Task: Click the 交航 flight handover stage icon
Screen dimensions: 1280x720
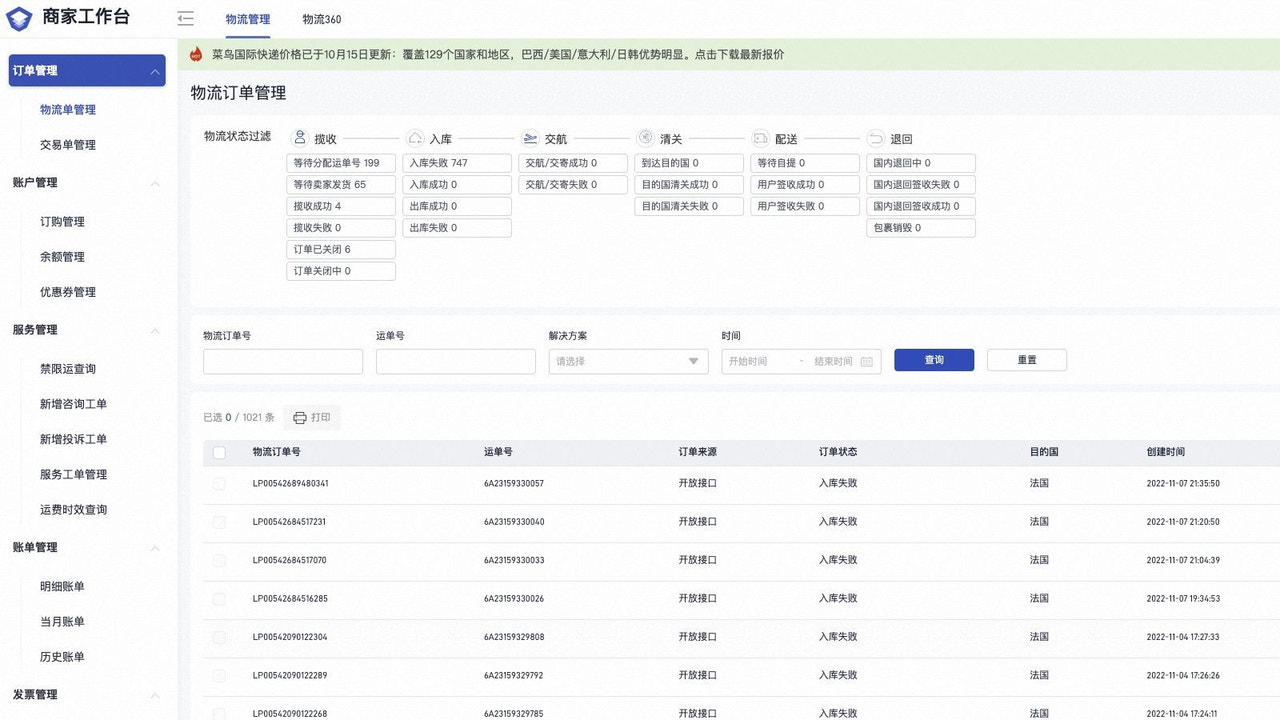Action: [530, 138]
